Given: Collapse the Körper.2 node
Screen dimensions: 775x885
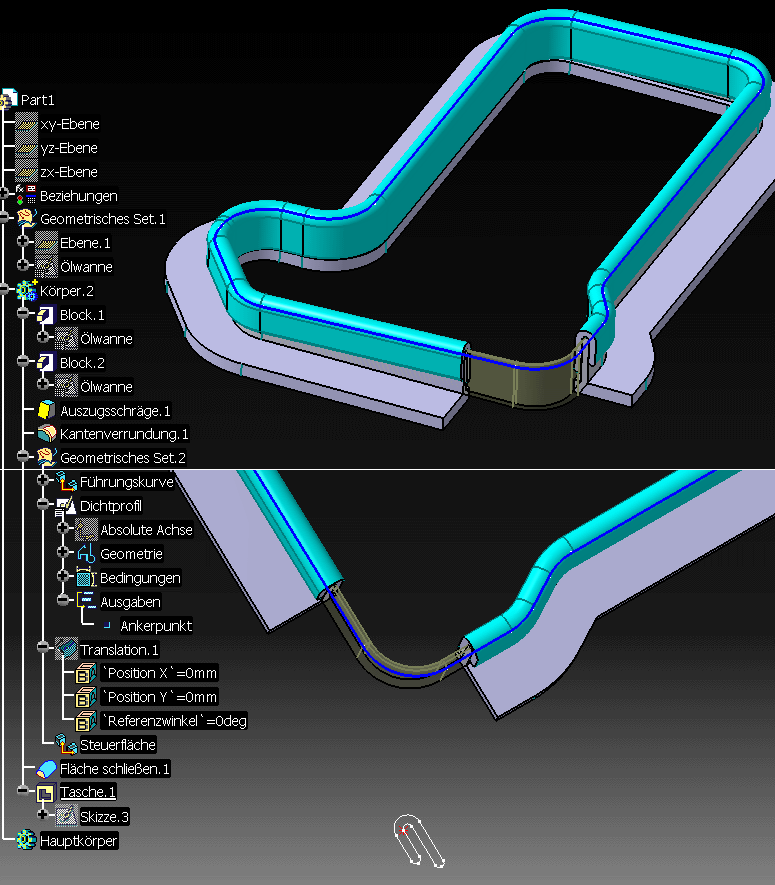Looking at the screenshot, I should pyautogui.click(x=3, y=289).
